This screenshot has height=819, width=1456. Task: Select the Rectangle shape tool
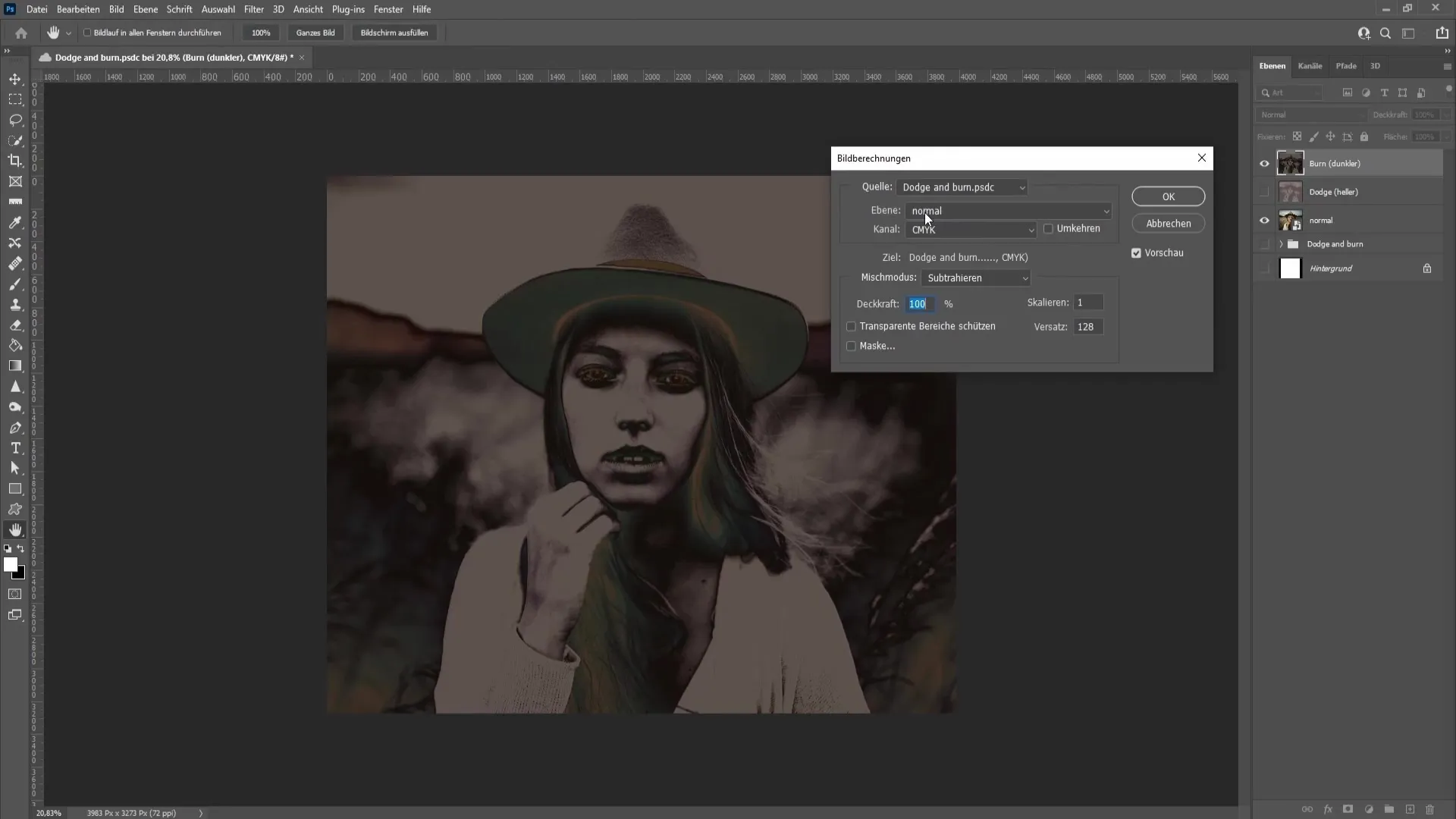point(15,489)
